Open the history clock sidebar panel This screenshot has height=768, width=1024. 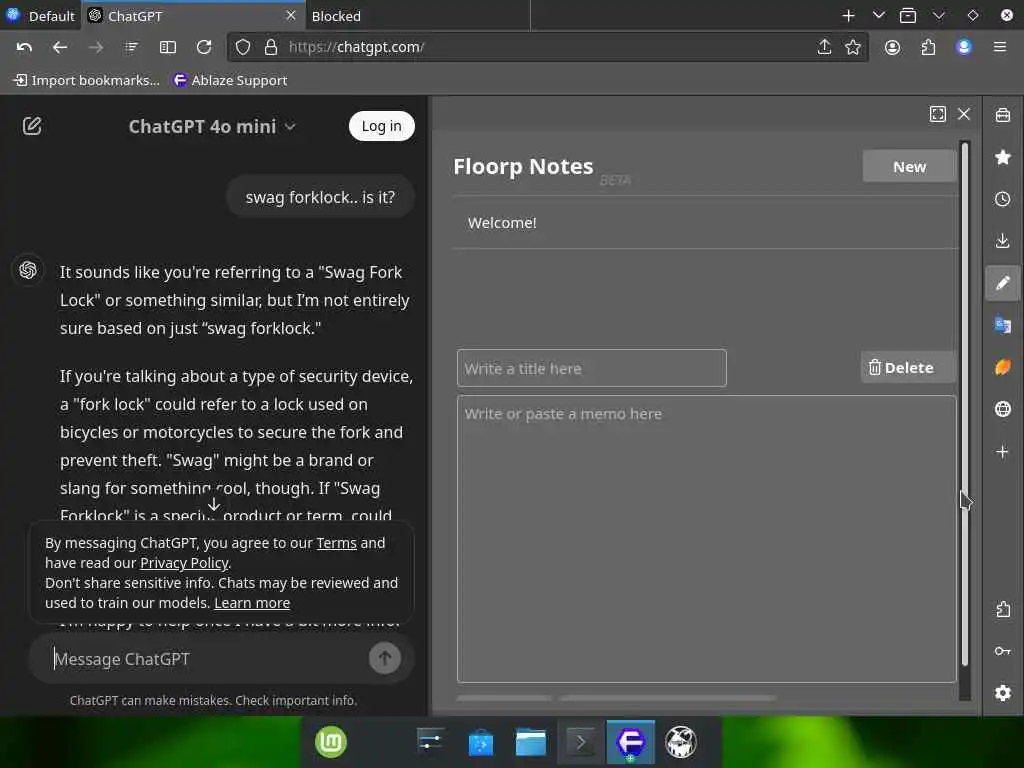pyautogui.click(x=1002, y=199)
